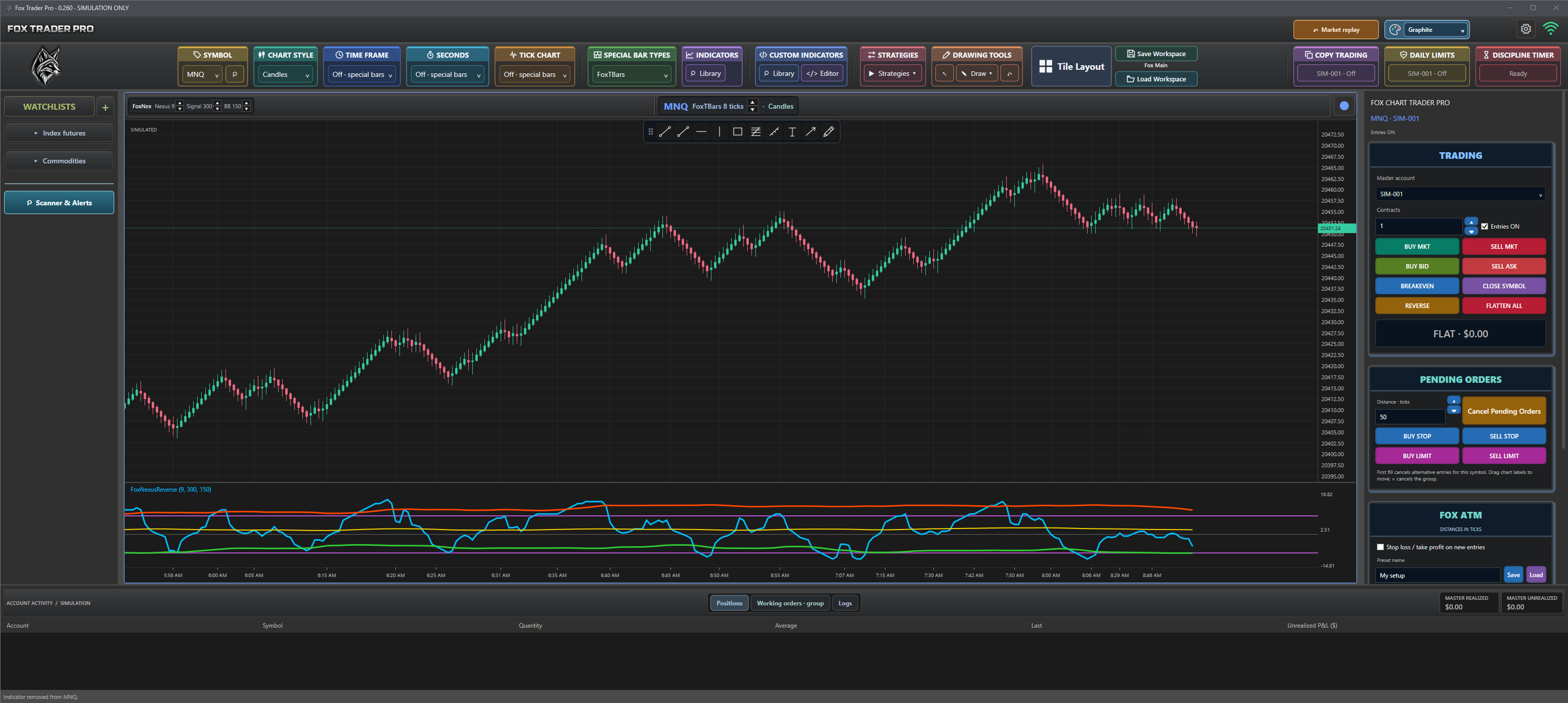Switch to the Logs tab
The height and width of the screenshot is (703, 1568).
[x=845, y=603]
